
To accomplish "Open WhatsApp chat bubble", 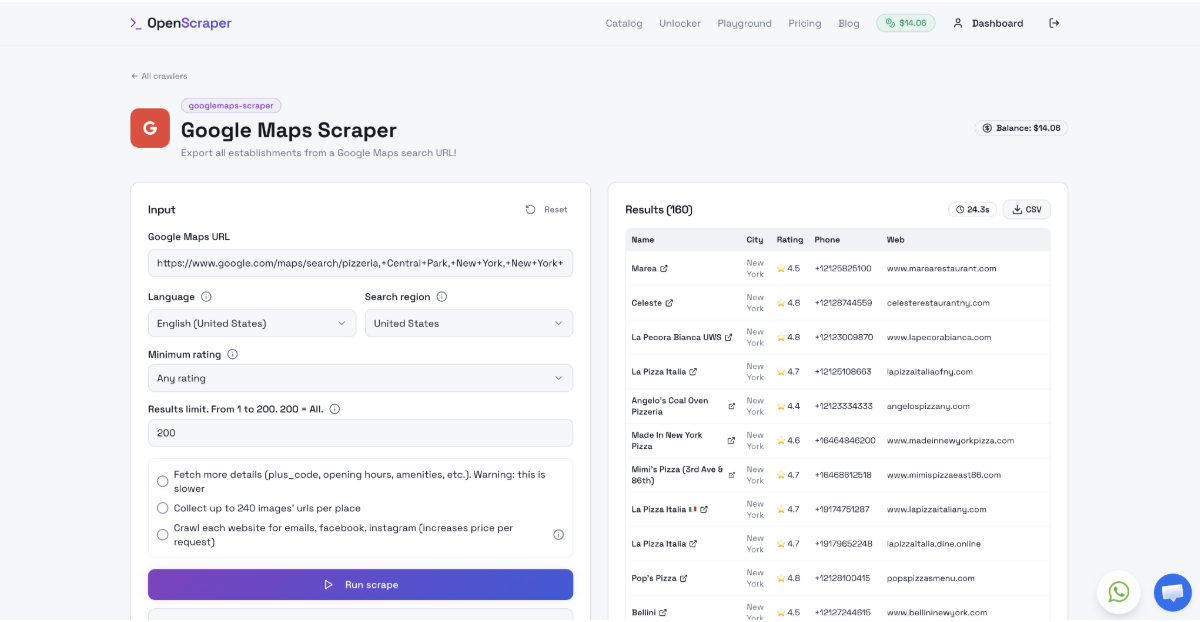I will point(1119,591).
